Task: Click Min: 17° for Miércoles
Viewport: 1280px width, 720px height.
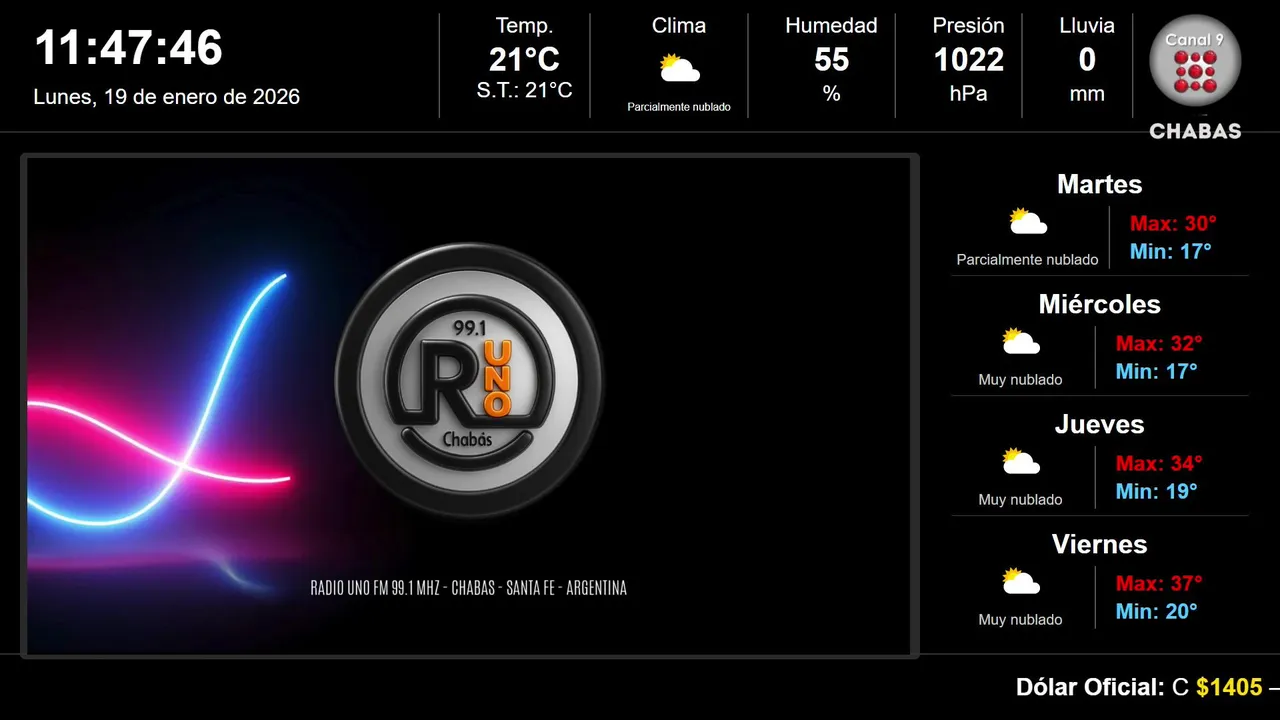Action: point(1156,372)
